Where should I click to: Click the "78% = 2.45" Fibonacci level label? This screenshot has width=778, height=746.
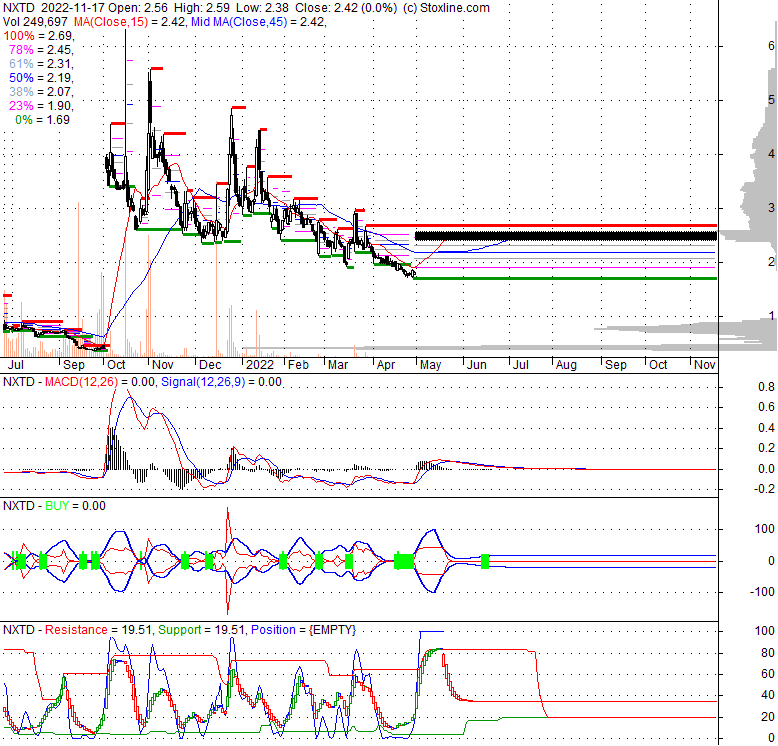pos(41,50)
